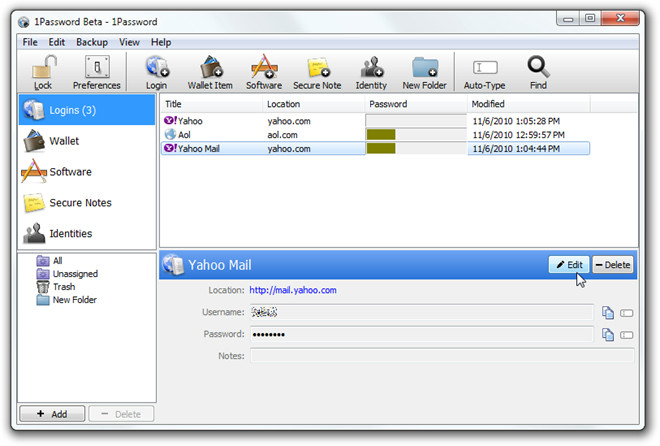
Task: Click the Add folder button
Action: click(52, 414)
